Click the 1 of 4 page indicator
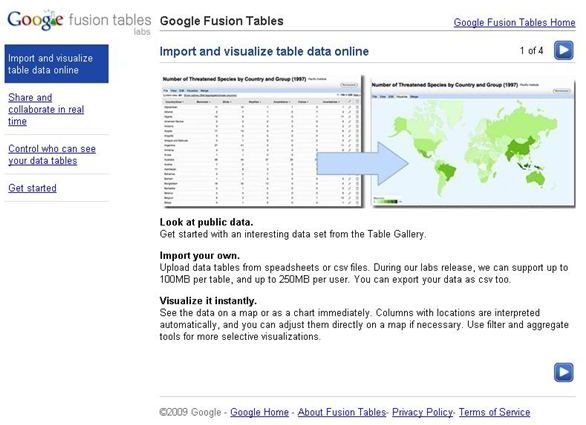 pos(531,50)
